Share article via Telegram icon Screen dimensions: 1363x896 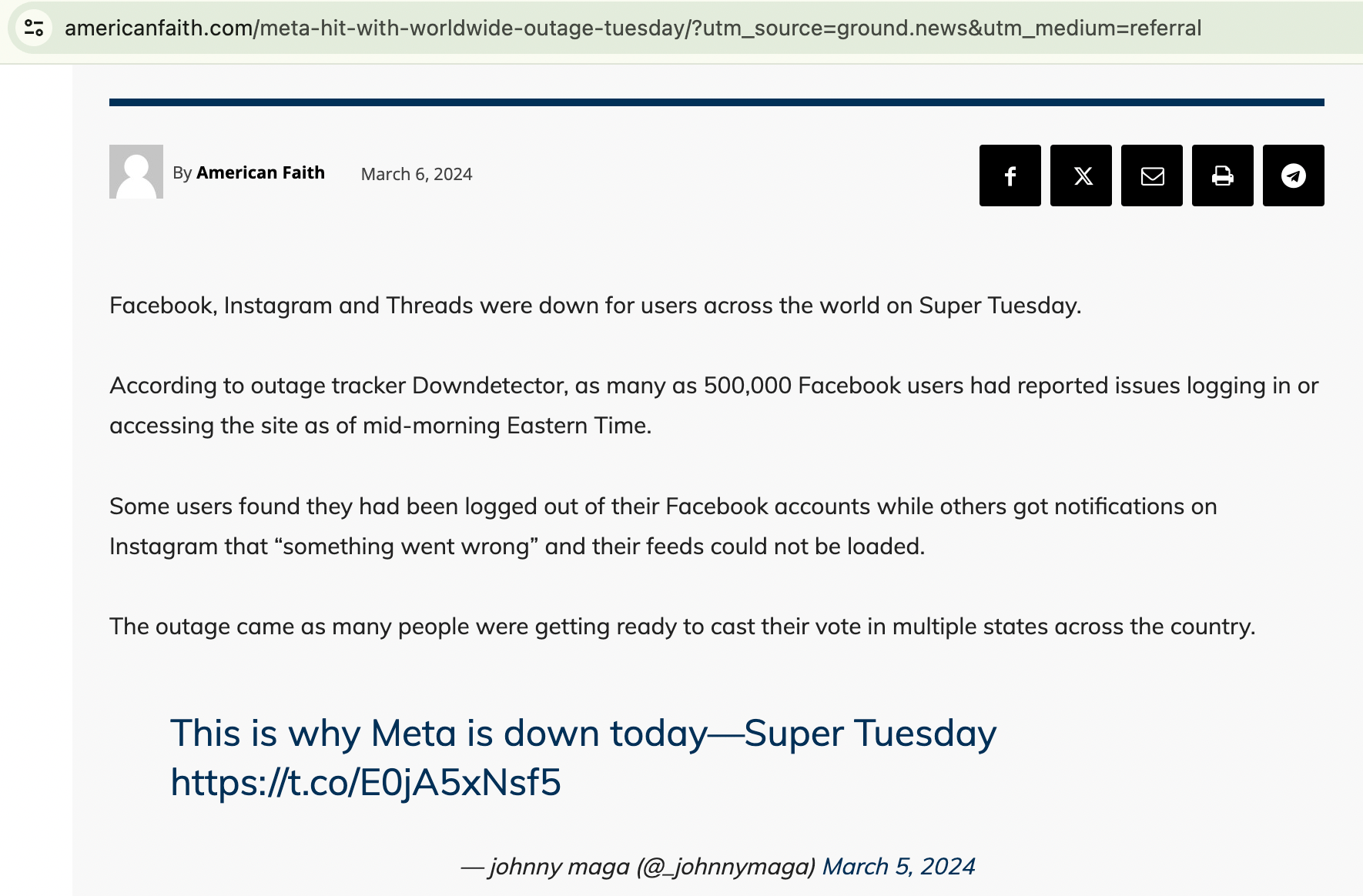click(x=1293, y=176)
